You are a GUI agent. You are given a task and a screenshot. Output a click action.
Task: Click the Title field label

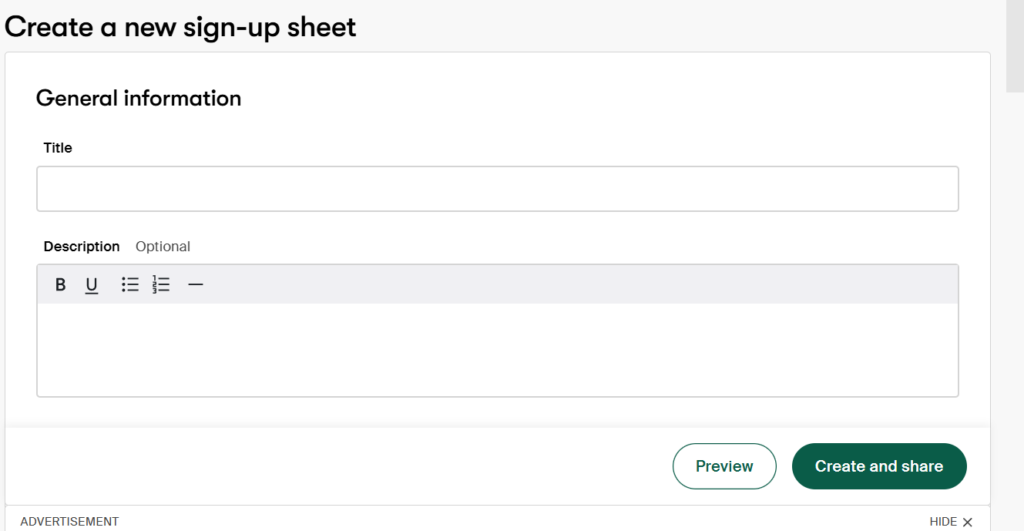(x=58, y=148)
